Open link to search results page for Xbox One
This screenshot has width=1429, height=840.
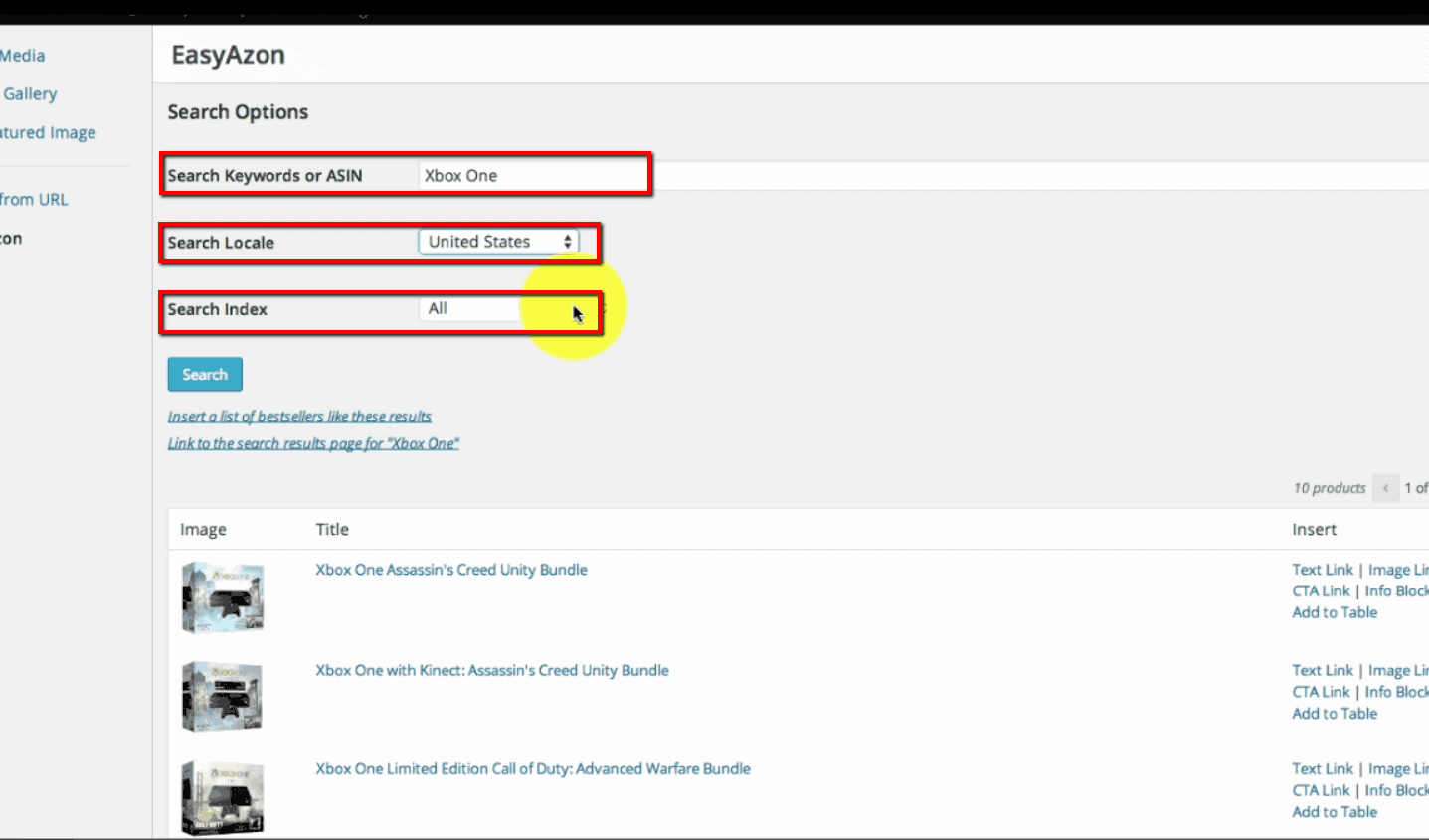(313, 443)
